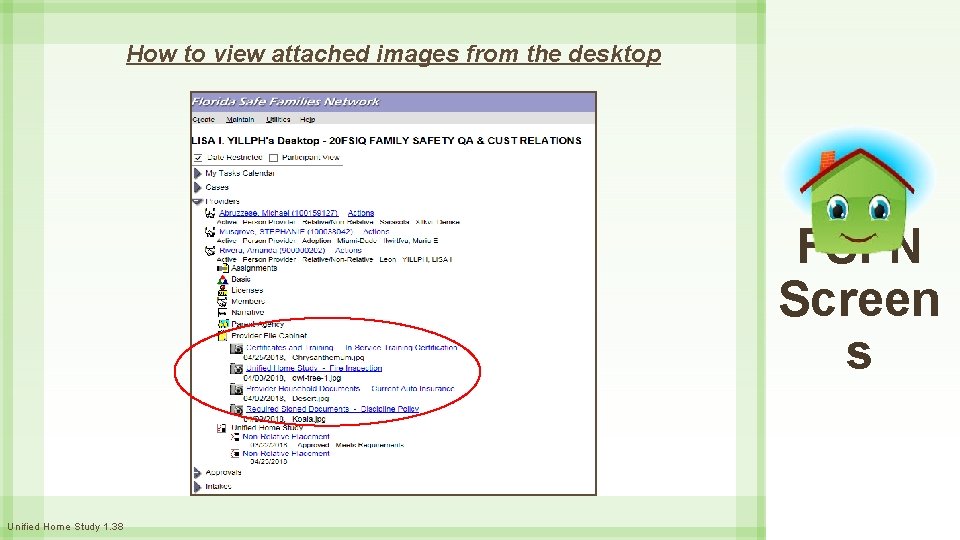Click the Chrysanthemum.jpg file name

328,358
